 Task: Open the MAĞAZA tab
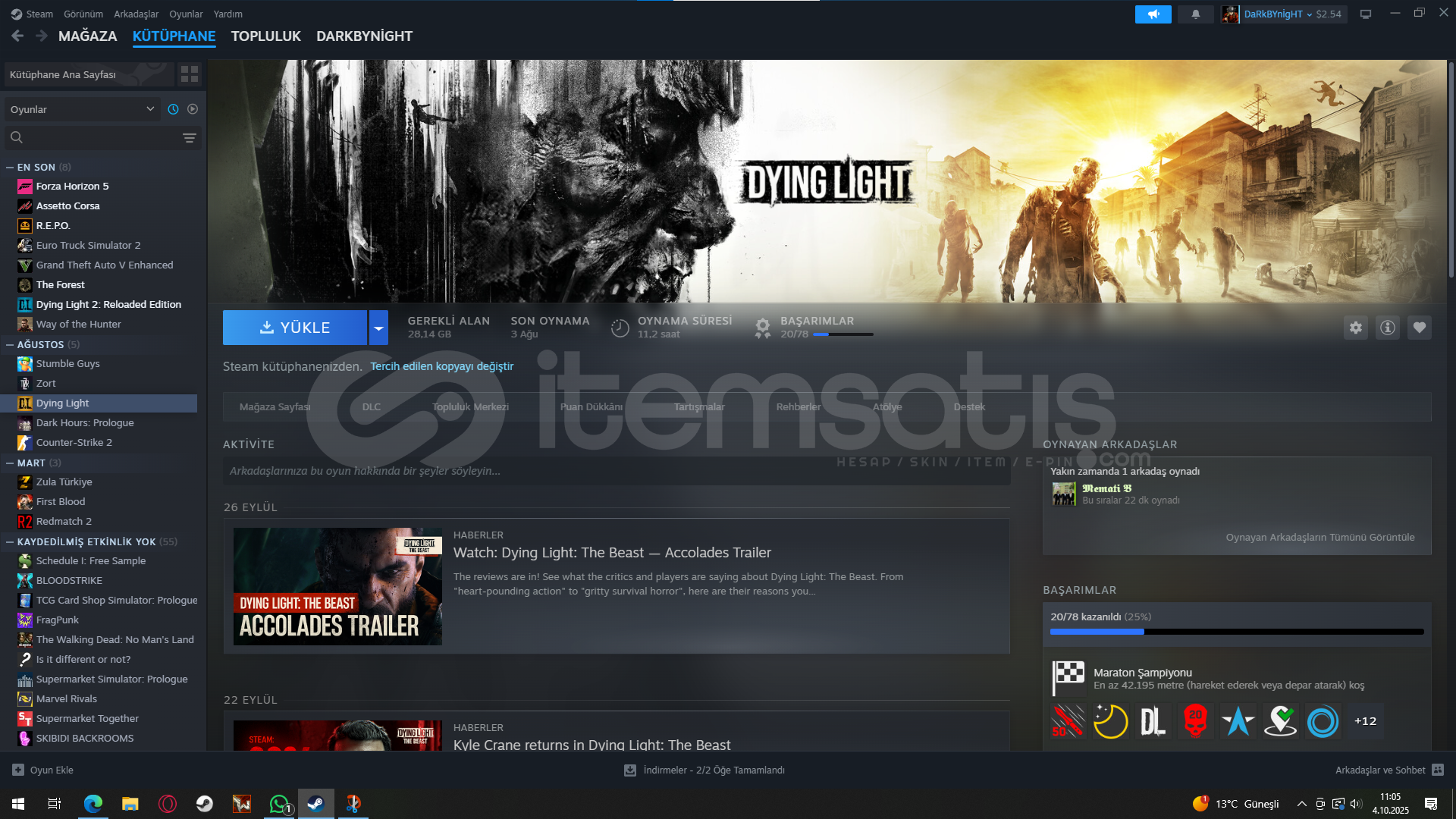87,36
